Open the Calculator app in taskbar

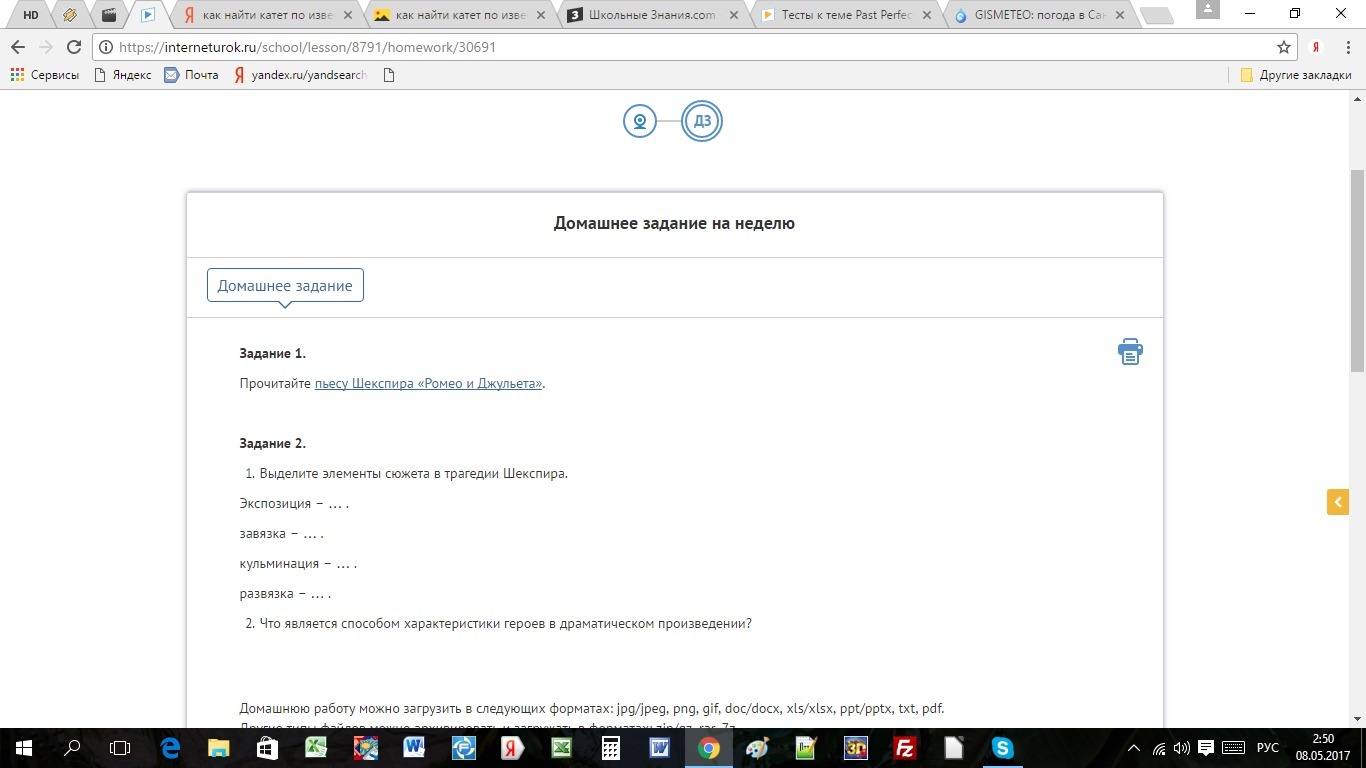click(610, 747)
